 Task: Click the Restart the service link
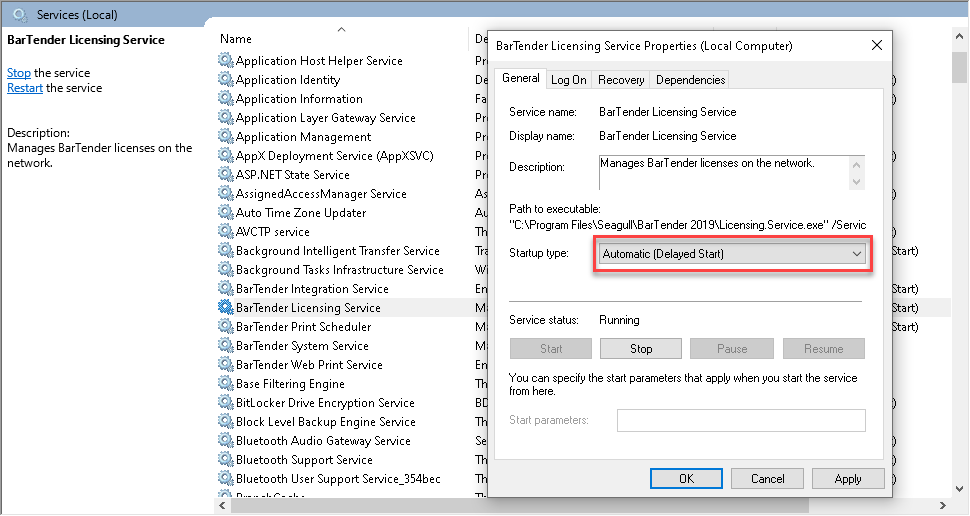click(25, 88)
